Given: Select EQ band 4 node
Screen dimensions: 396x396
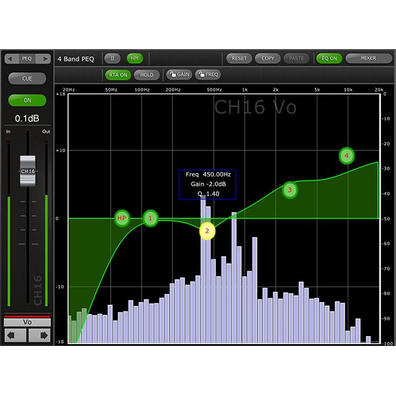Looking at the screenshot, I should (347, 155).
